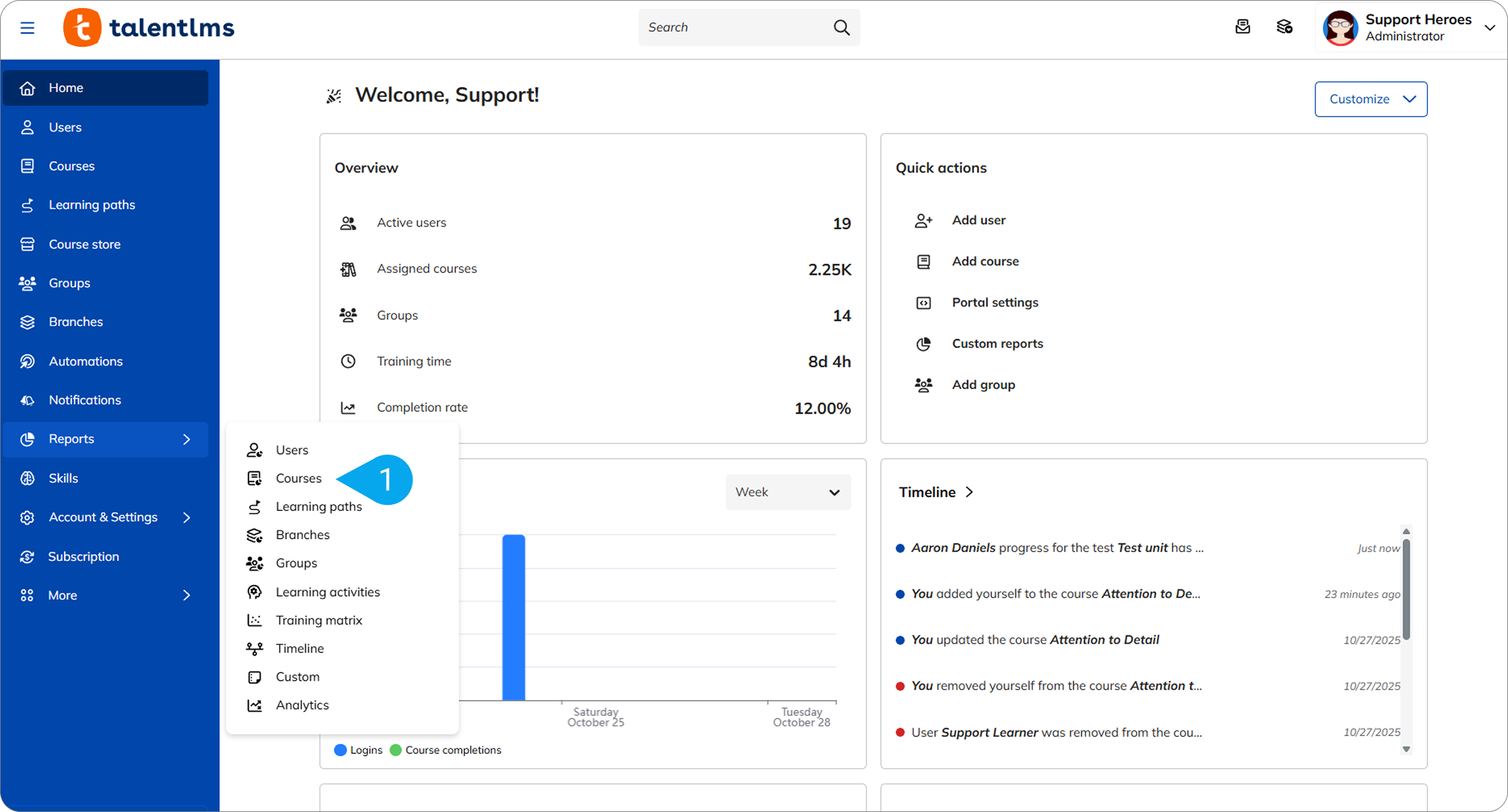Click the hamburger menu icon
The image size is (1508, 812).
27,28
